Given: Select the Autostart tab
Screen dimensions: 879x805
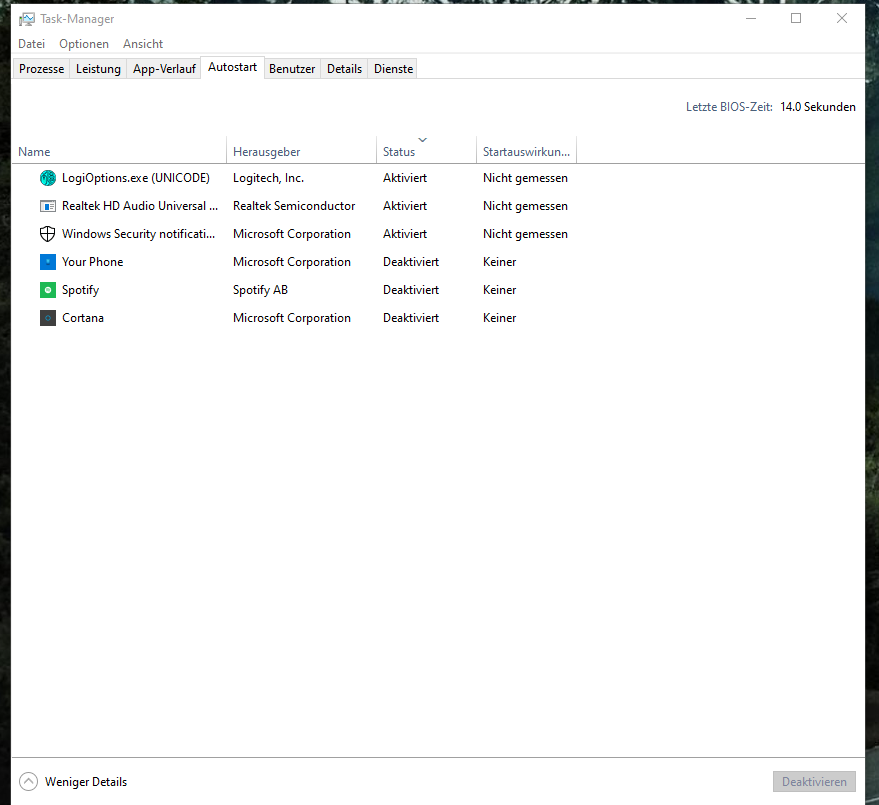Looking at the screenshot, I should coord(232,67).
